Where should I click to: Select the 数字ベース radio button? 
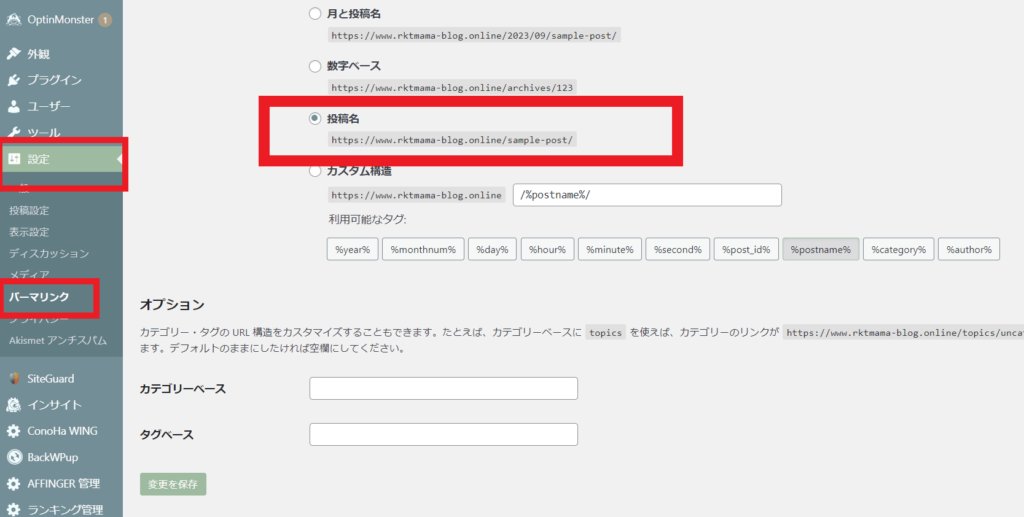(315, 66)
